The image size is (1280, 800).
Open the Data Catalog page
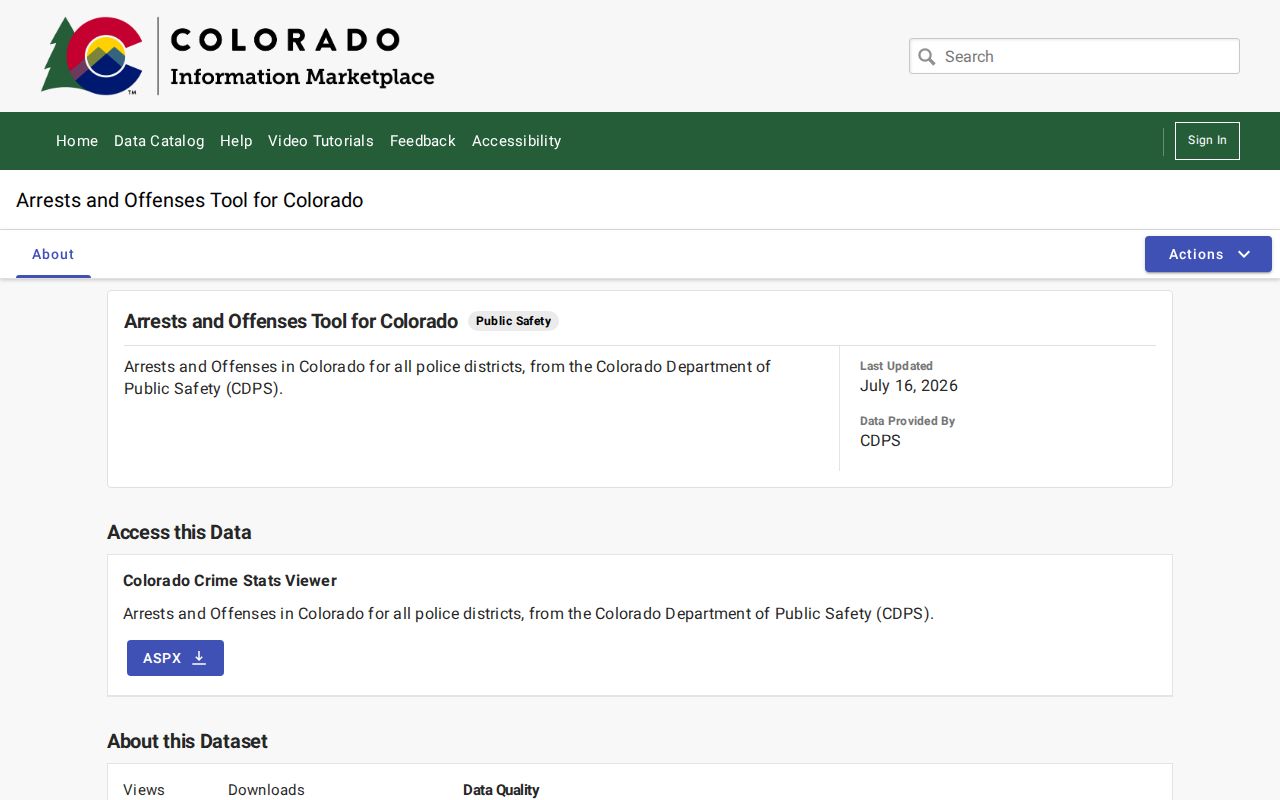159,141
